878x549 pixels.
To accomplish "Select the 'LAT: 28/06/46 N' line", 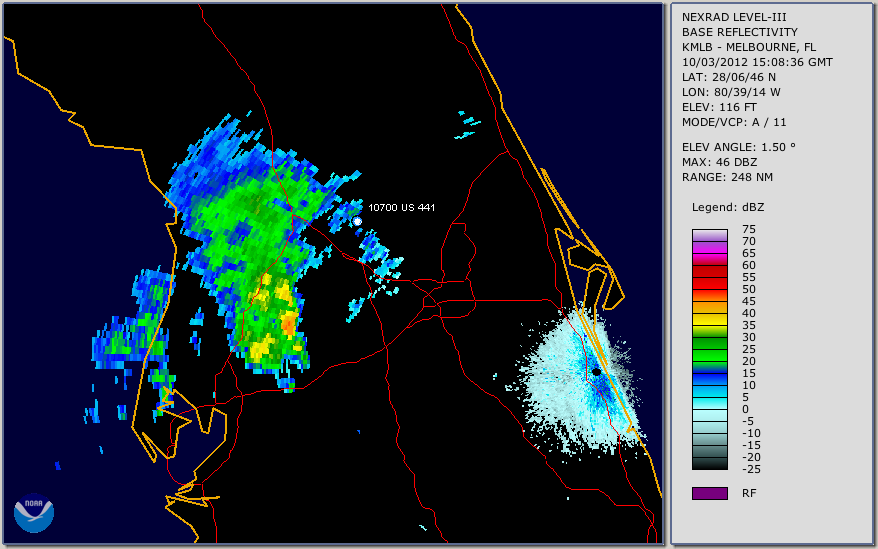I will (x=728, y=77).
